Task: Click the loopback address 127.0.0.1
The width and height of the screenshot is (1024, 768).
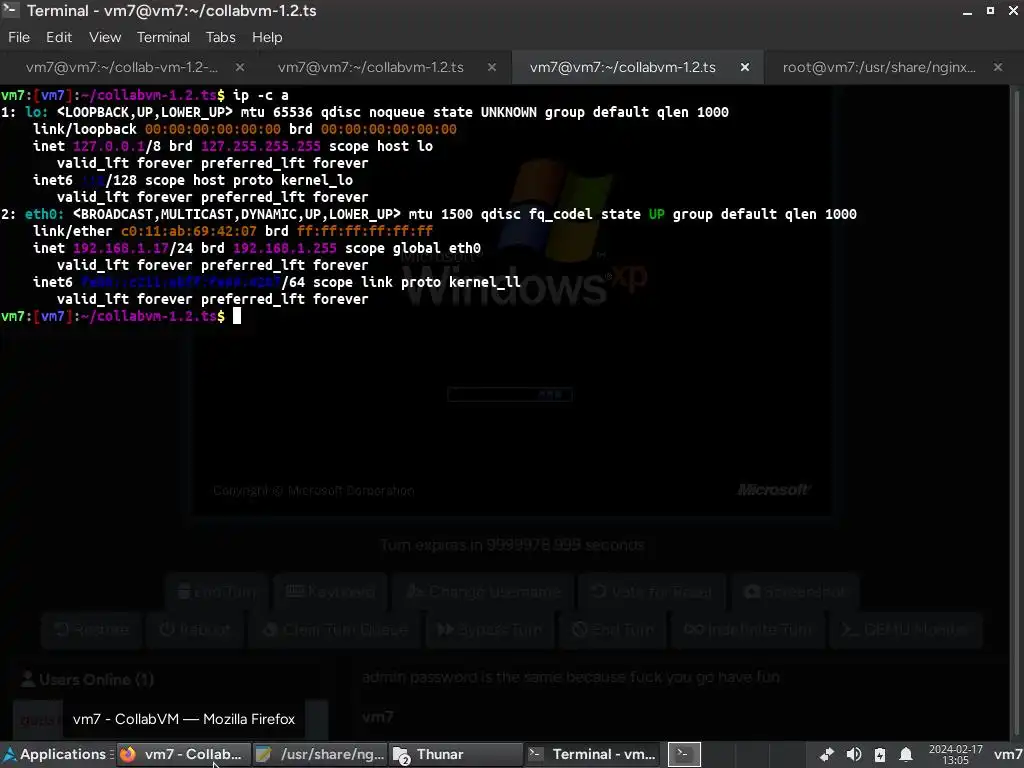Action: 109,146
